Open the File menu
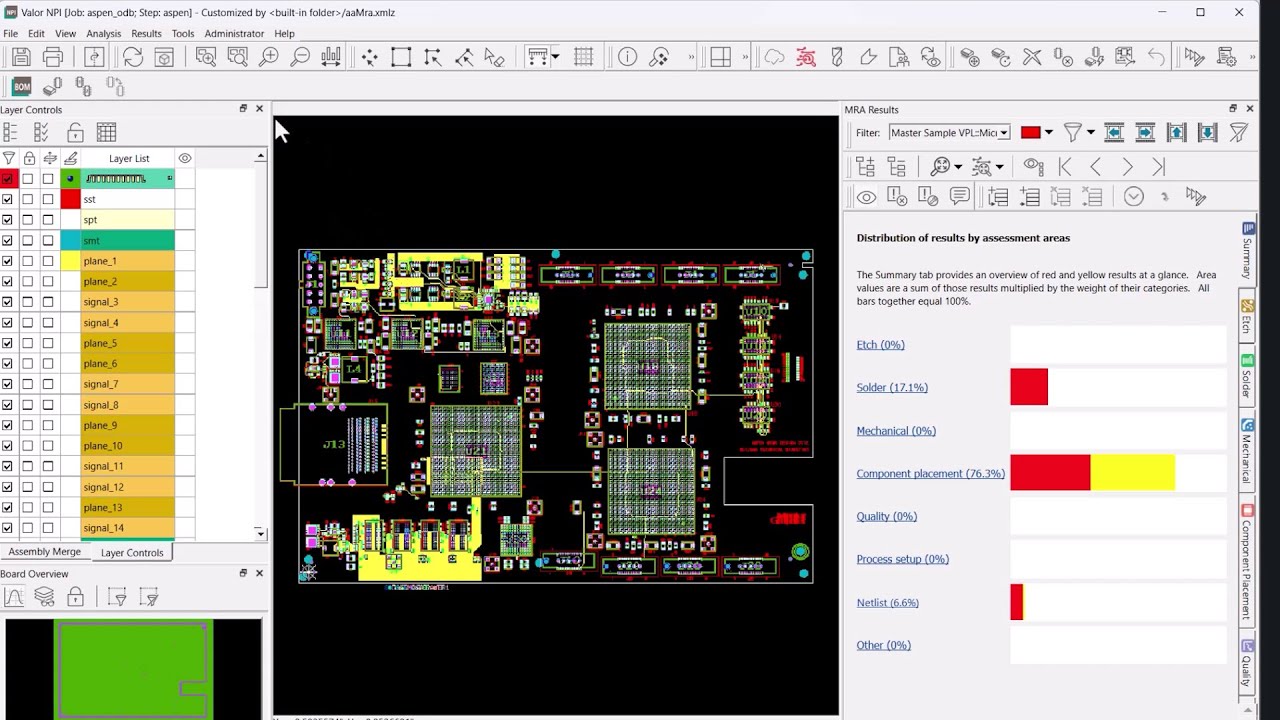Viewport: 1280px width, 720px height. click(x=10, y=33)
